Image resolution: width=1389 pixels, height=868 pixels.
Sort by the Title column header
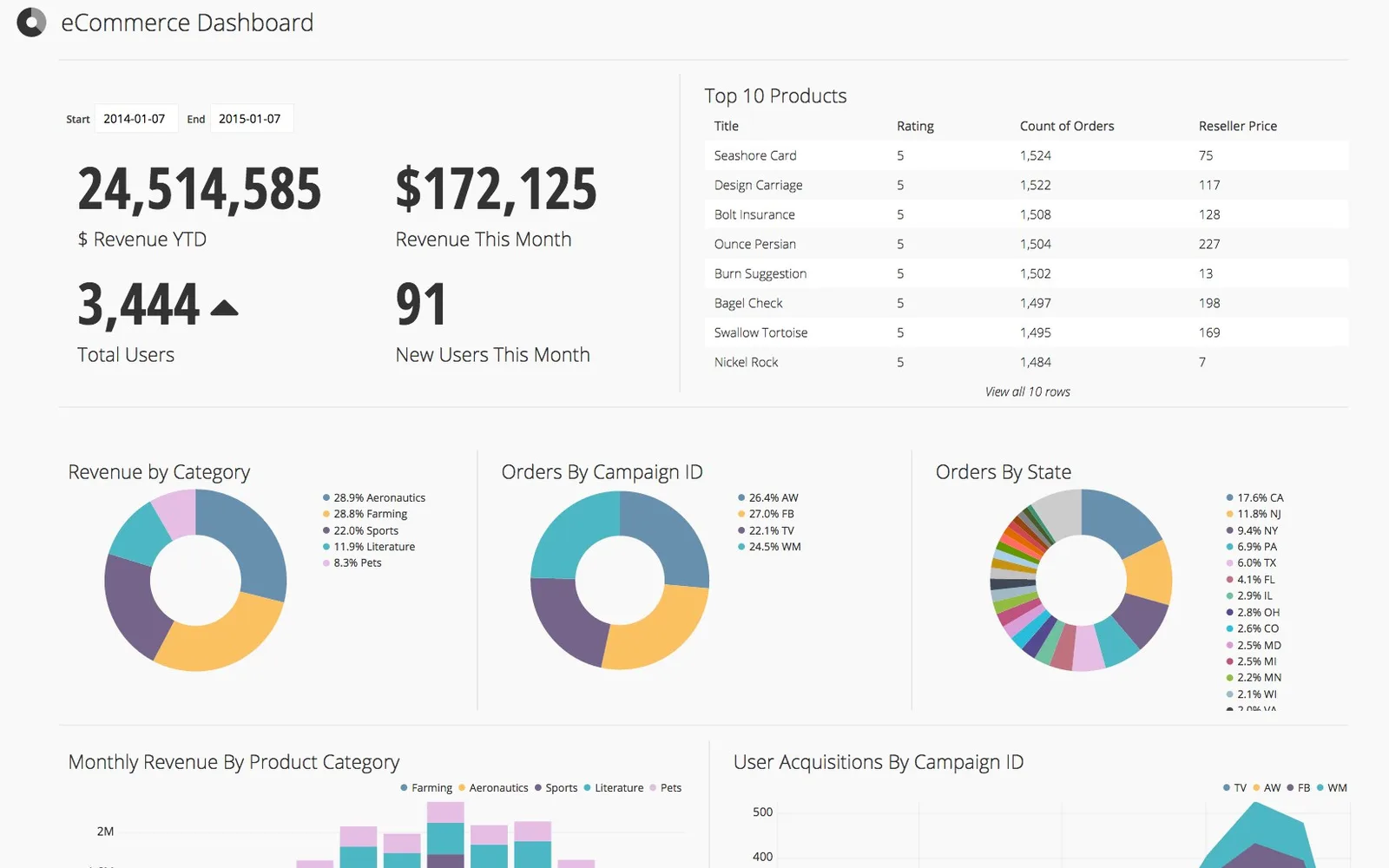click(727, 126)
